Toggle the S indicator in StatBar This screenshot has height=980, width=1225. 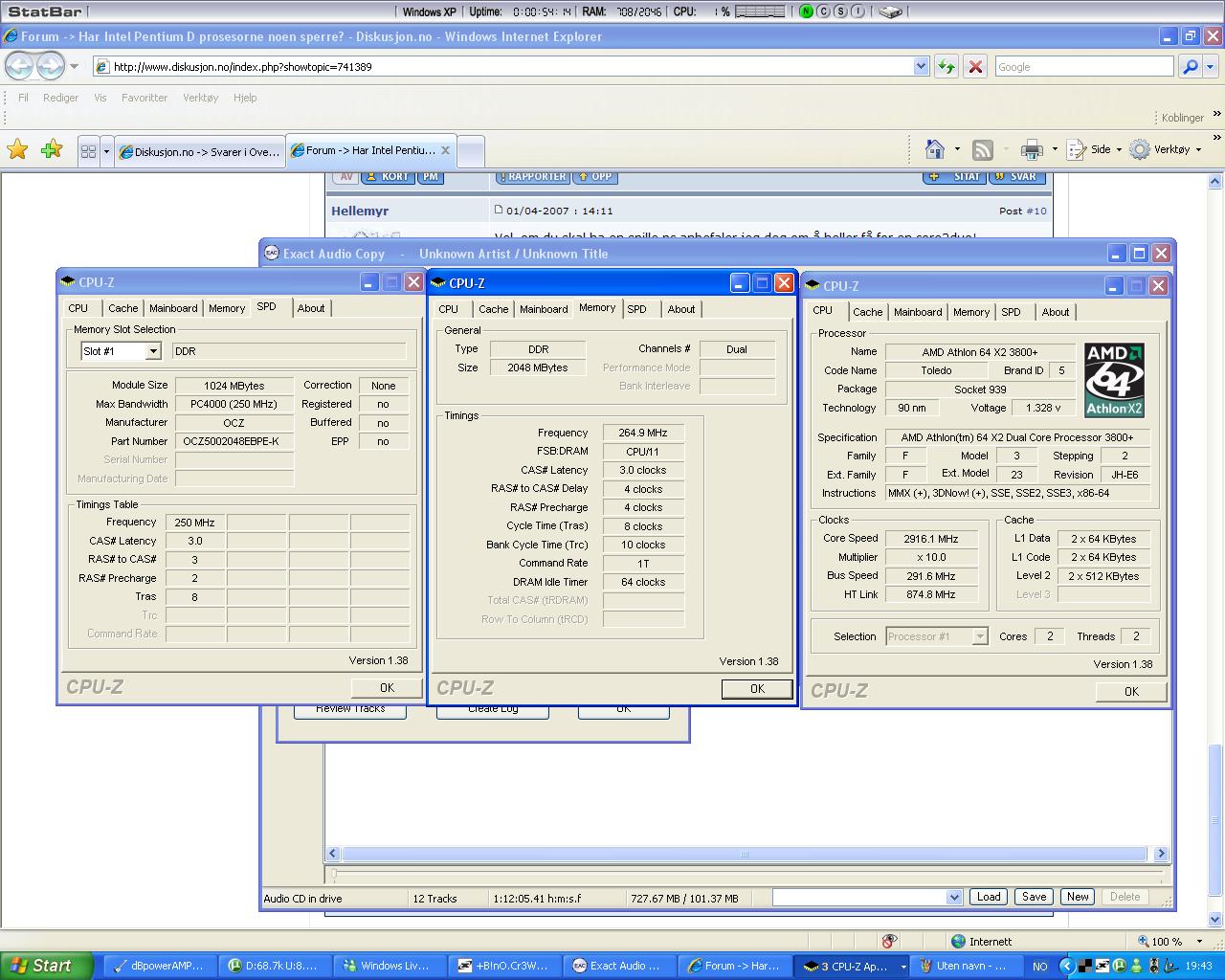coord(841,11)
